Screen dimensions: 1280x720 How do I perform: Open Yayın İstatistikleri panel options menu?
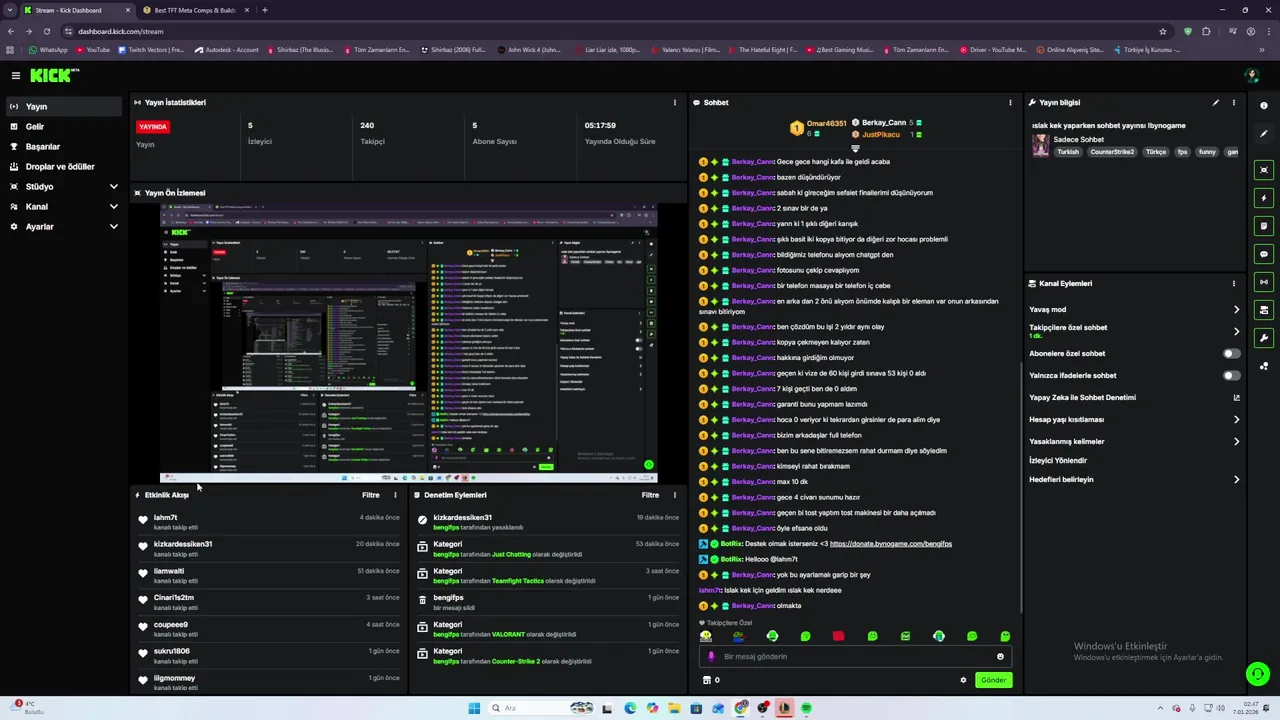[674, 102]
